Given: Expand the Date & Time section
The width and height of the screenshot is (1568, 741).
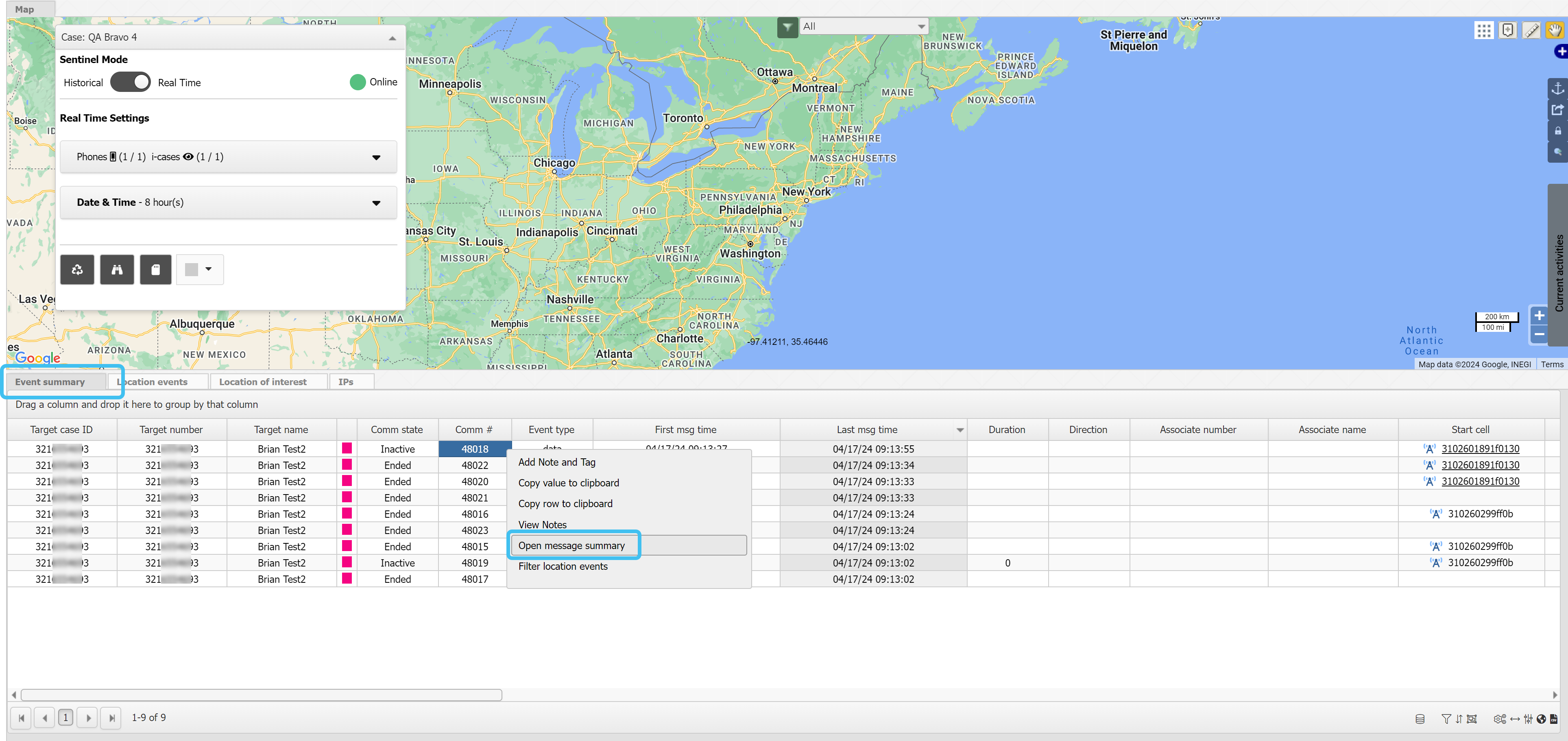Looking at the screenshot, I should [375, 203].
